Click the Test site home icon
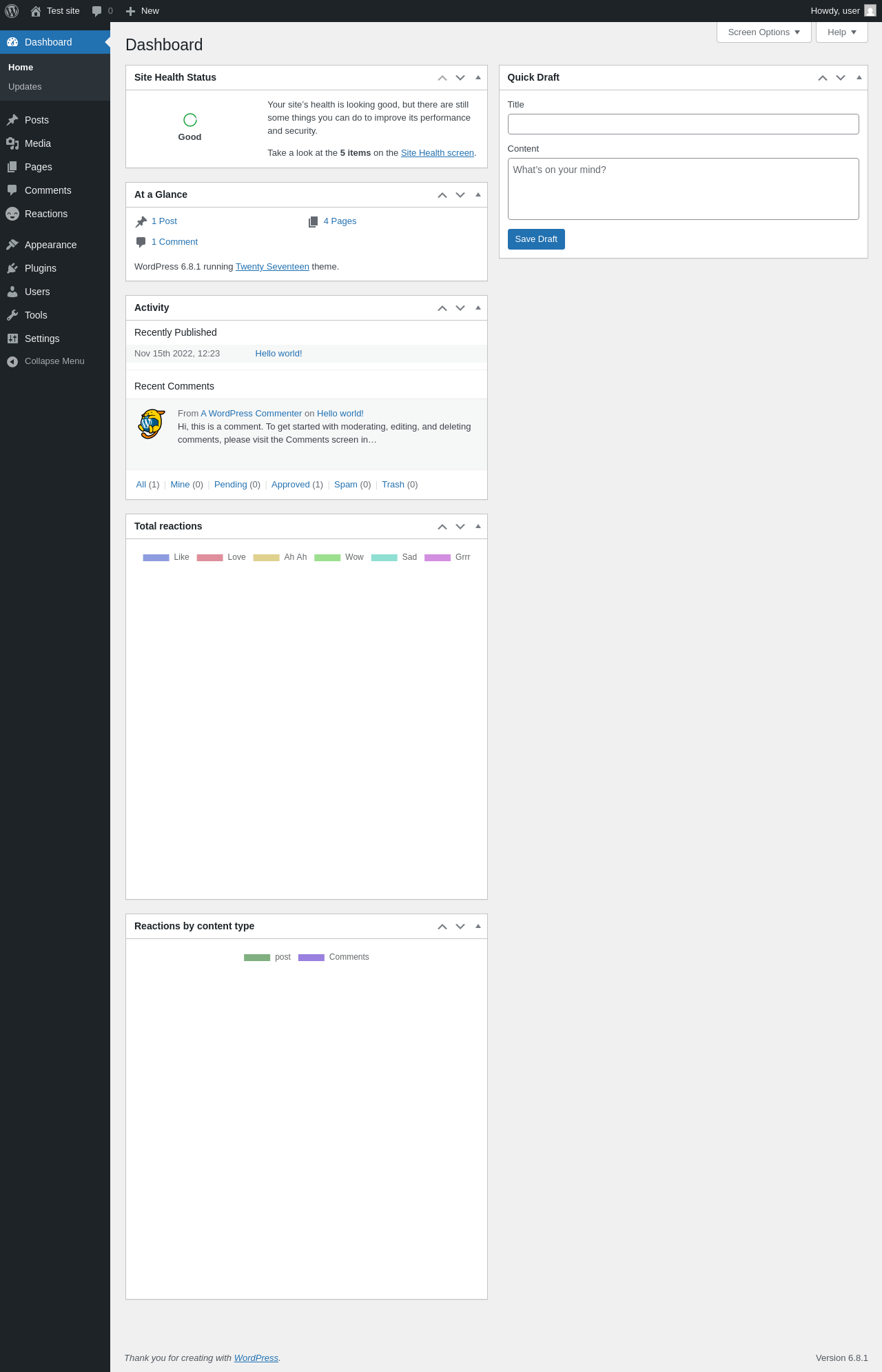 coord(36,11)
